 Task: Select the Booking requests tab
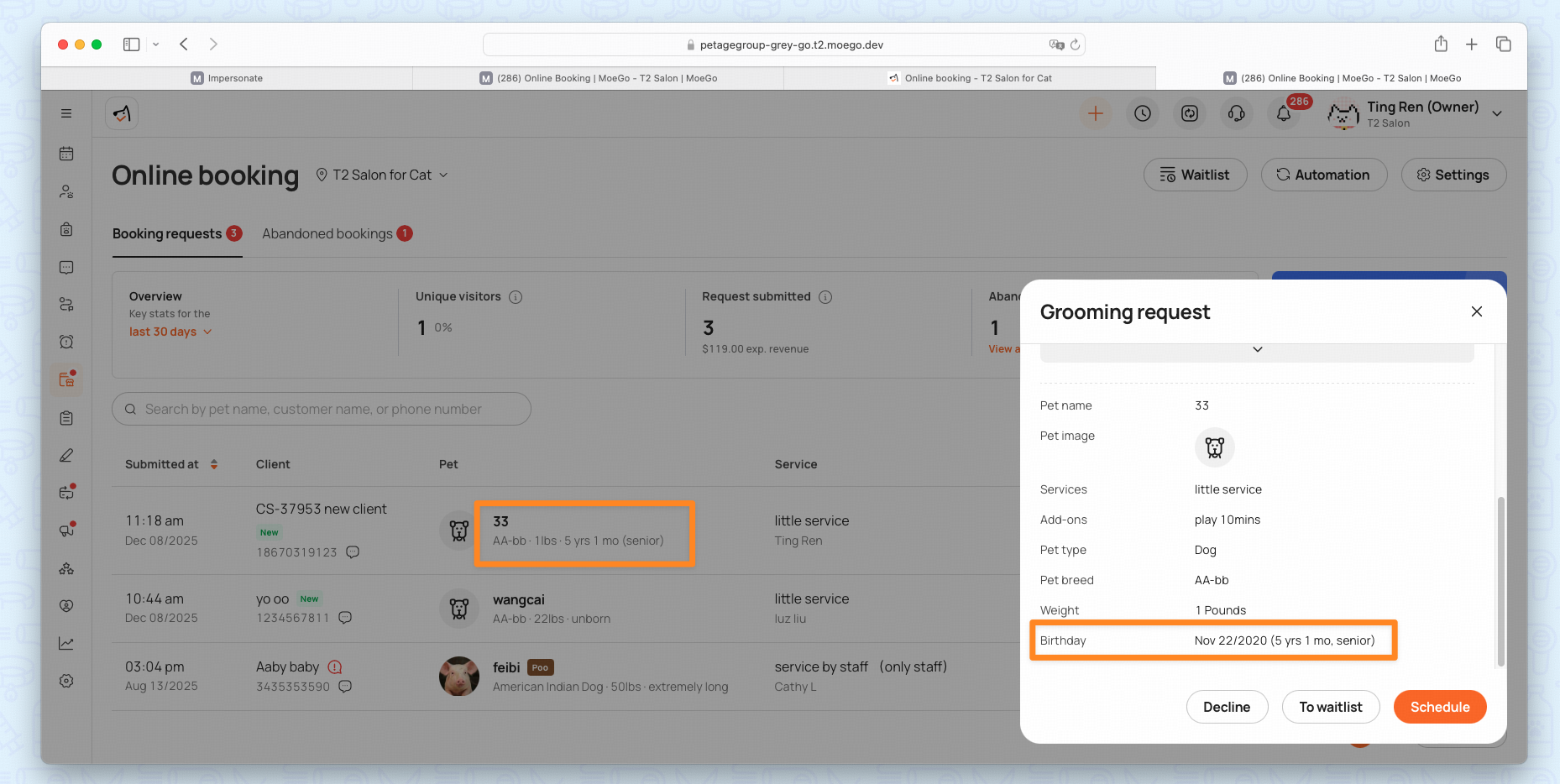[x=167, y=233]
